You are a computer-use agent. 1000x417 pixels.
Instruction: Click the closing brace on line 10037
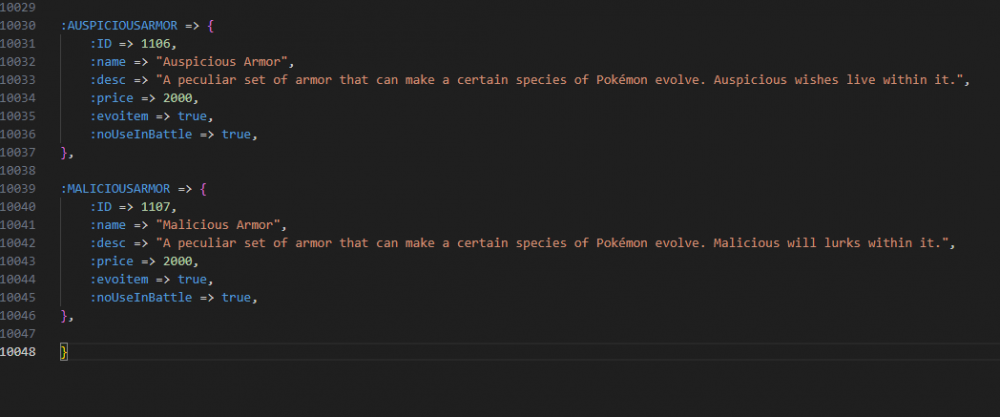(63, 152)
